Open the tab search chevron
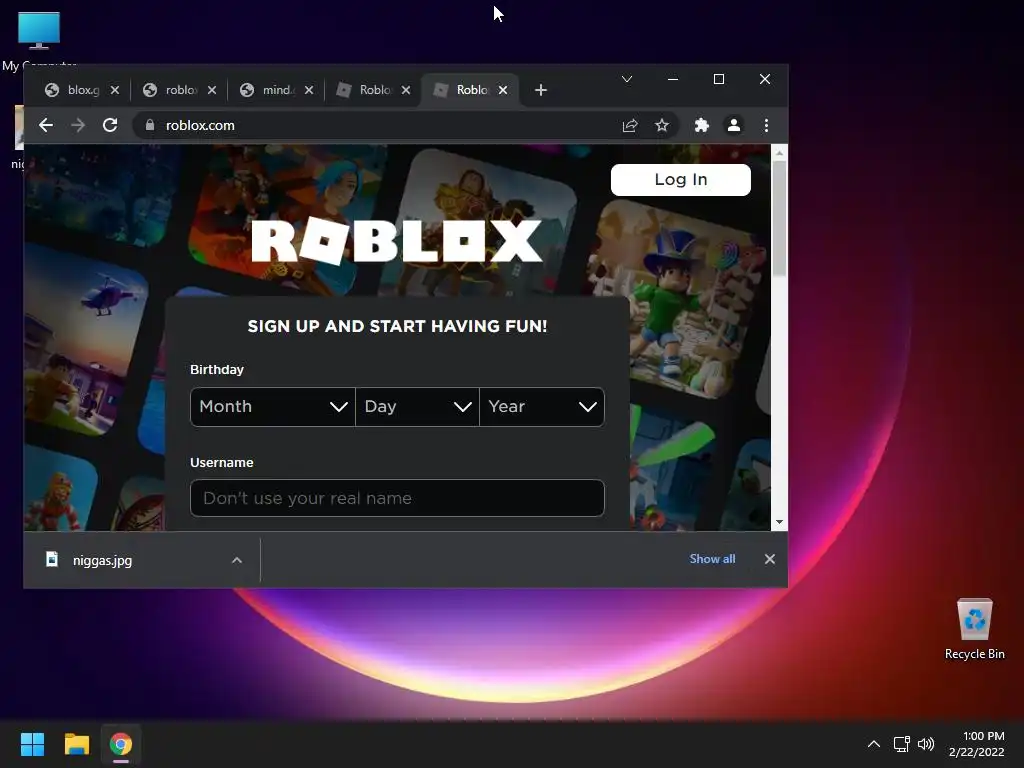1024x768 pixels. click(627, 79)
